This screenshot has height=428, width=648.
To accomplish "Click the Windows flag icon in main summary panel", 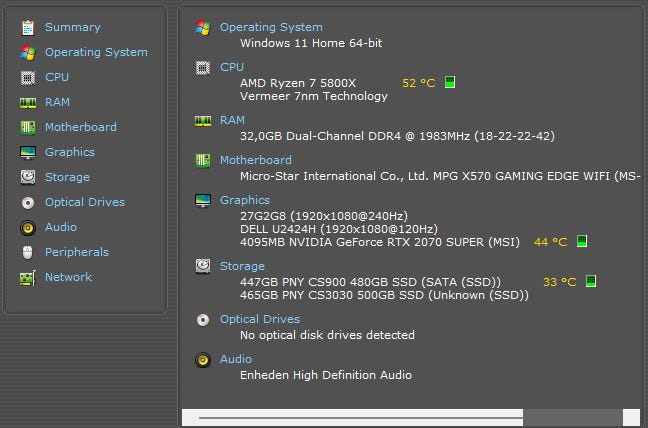I will [202, 28].
